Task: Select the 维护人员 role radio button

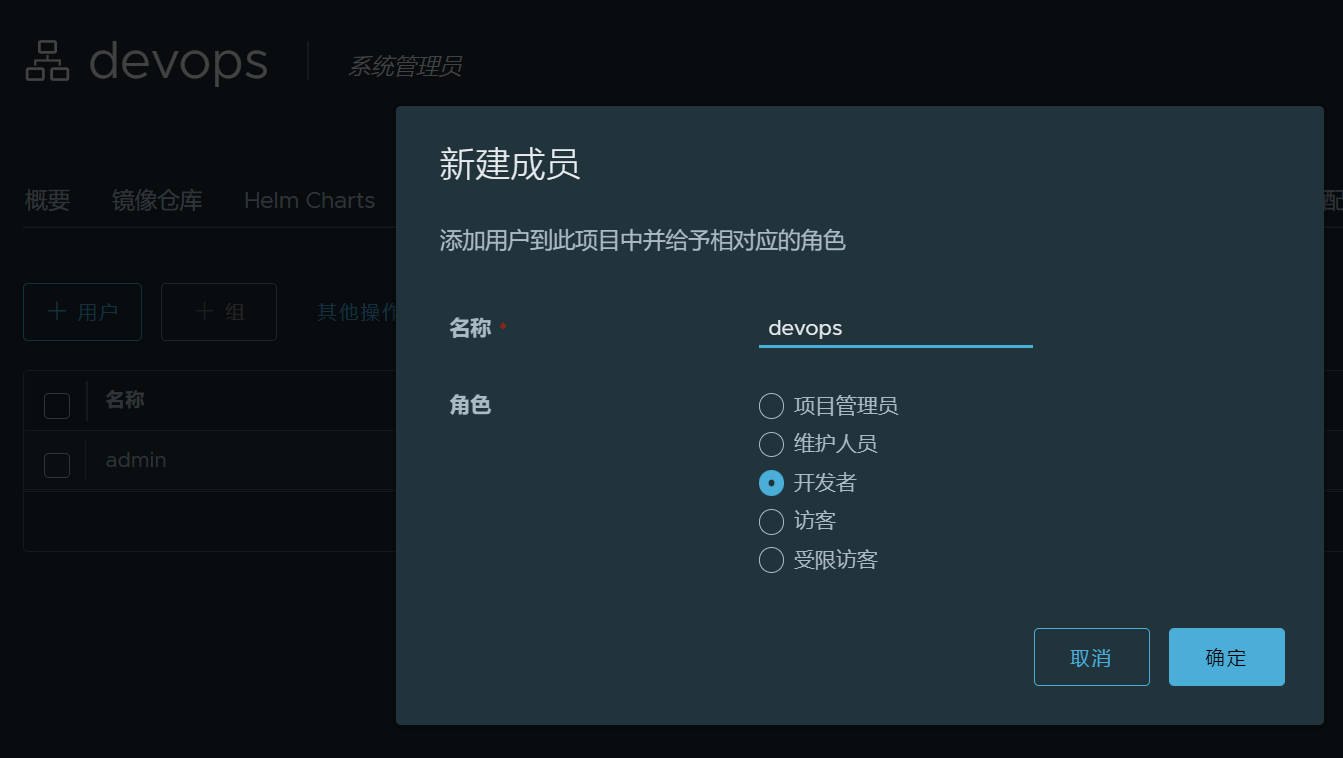Action: click(x=771, y=444)
